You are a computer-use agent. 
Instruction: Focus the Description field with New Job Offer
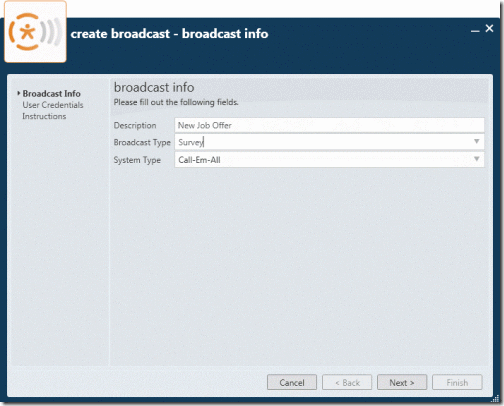329,125
